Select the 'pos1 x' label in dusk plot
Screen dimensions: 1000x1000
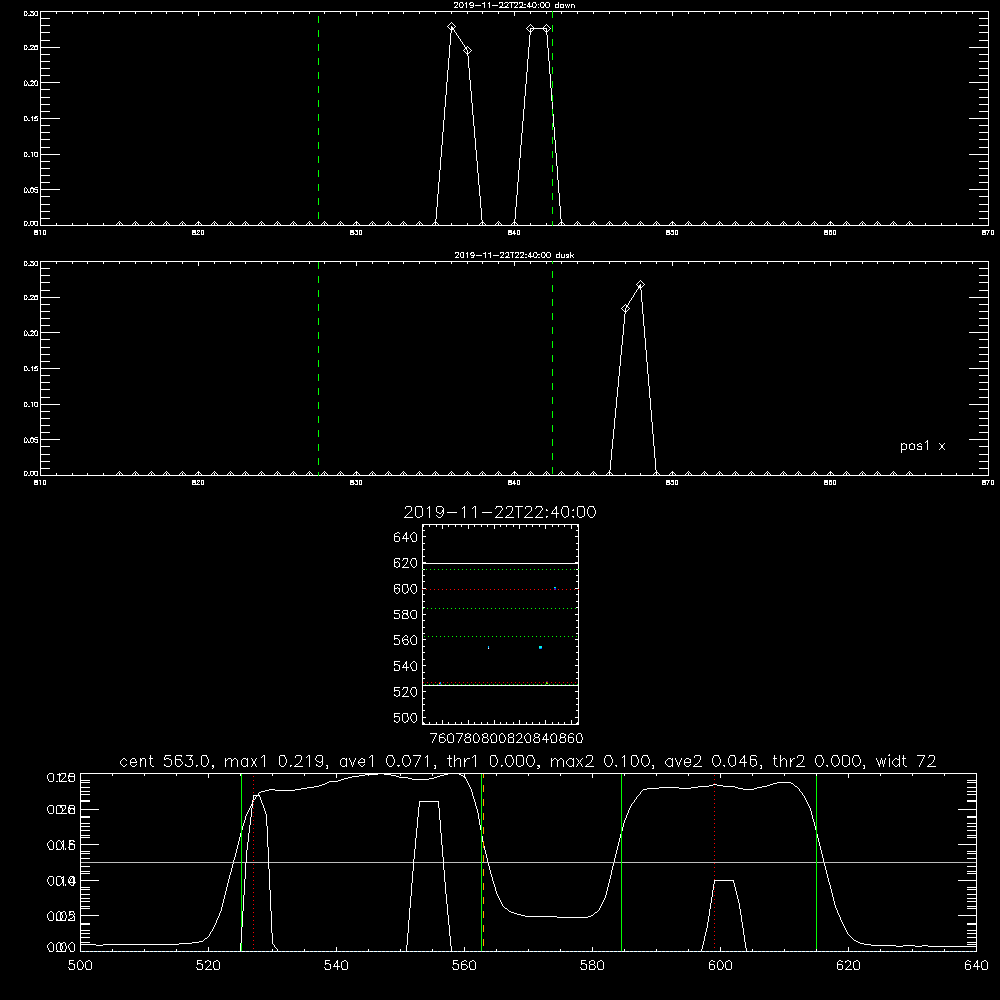(922, 446)
